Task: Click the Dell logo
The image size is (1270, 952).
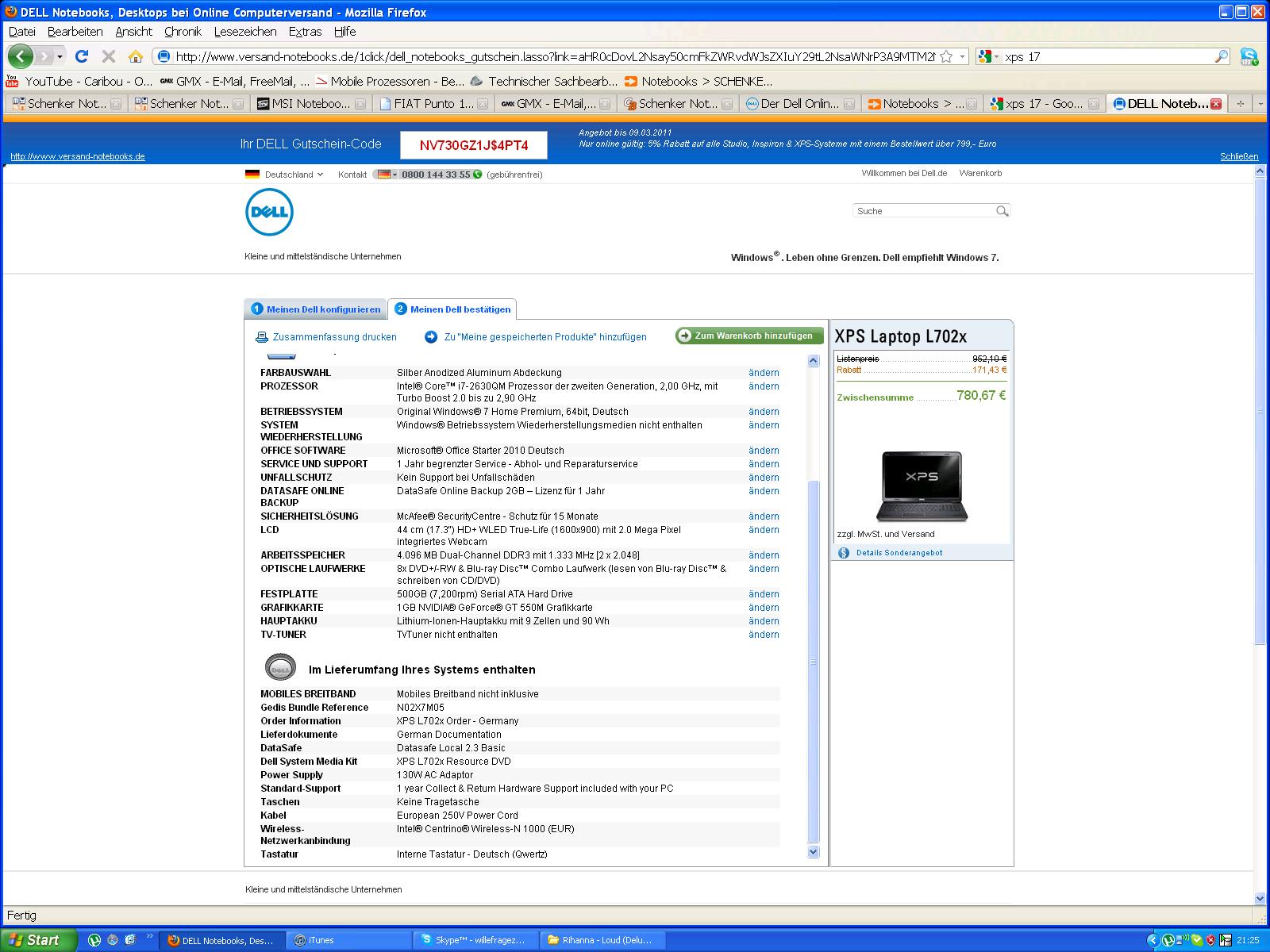Action: click(269, 212)
